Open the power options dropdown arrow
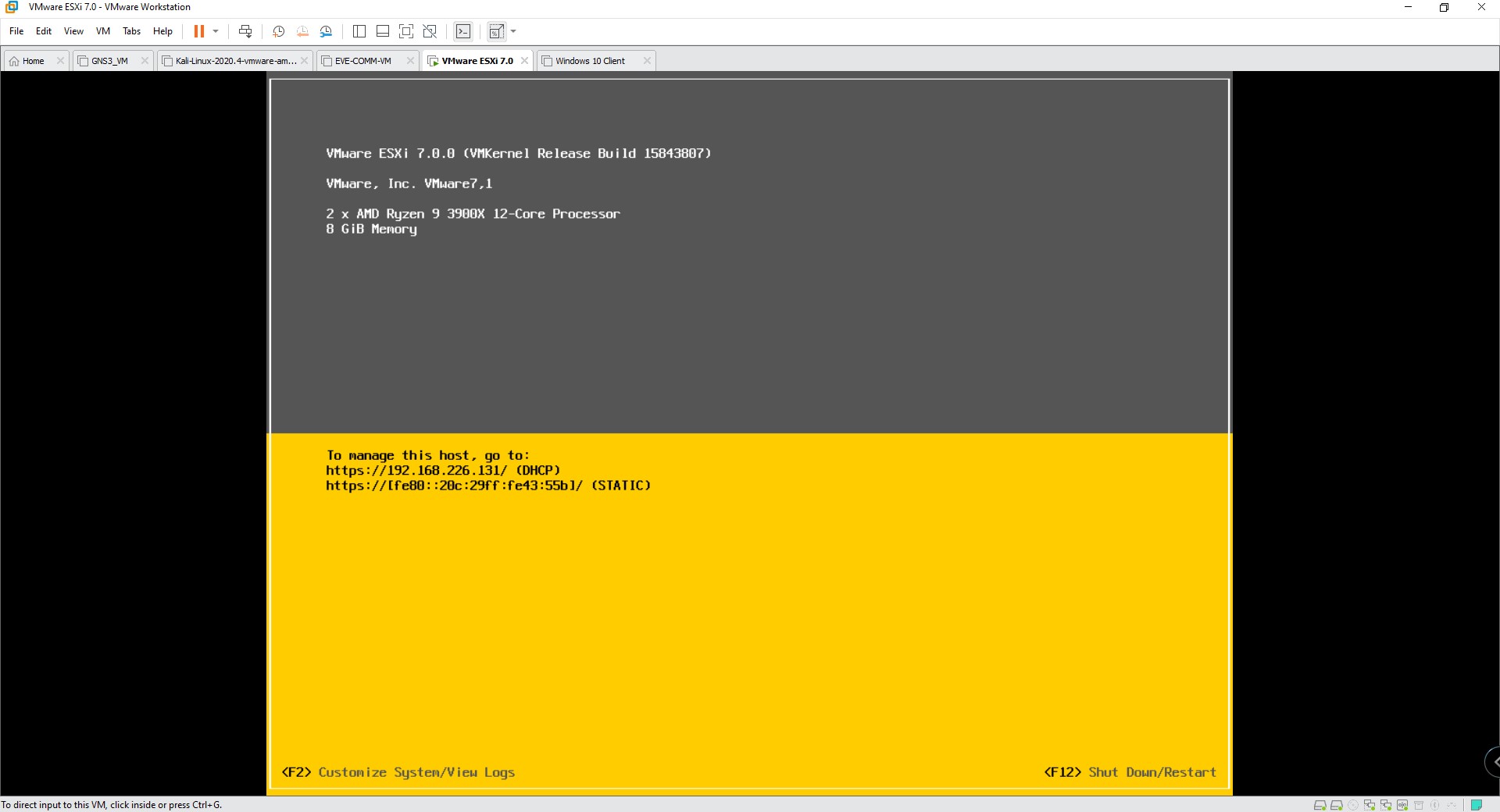 (216, 31)
